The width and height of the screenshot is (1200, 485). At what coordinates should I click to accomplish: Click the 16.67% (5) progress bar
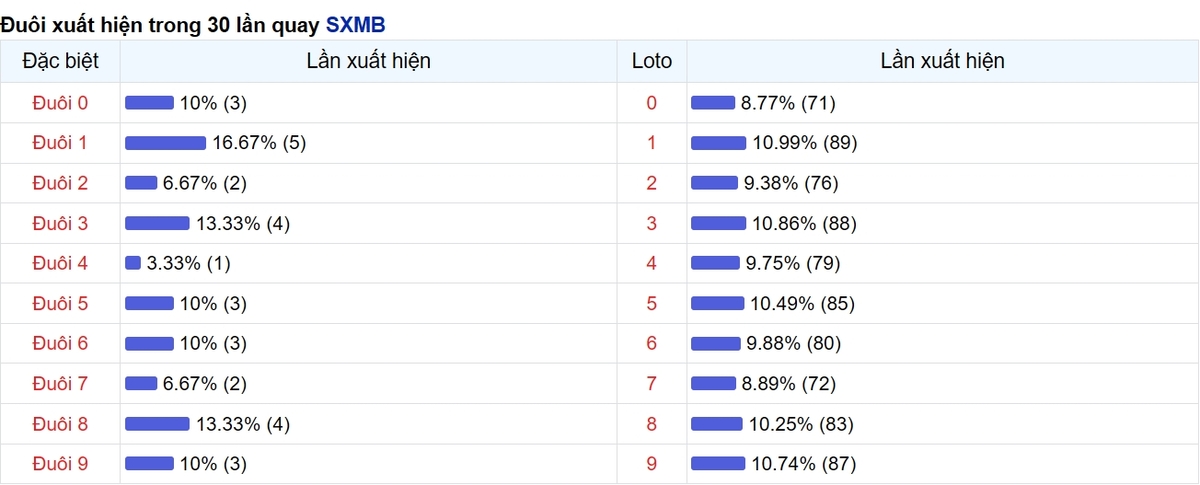click(165, 143)
